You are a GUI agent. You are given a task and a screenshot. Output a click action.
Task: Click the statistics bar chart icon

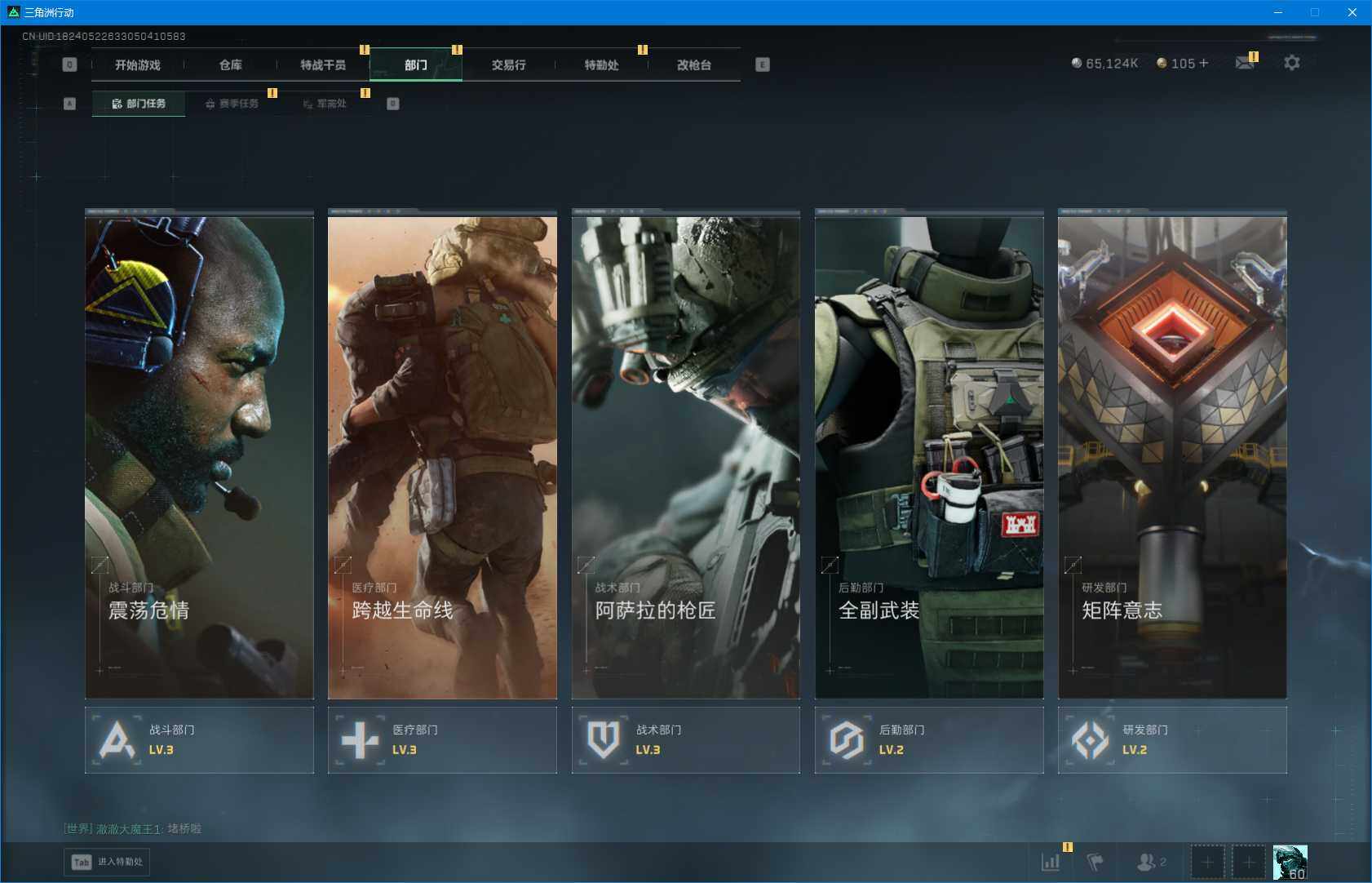click(x=1051, y=862)
